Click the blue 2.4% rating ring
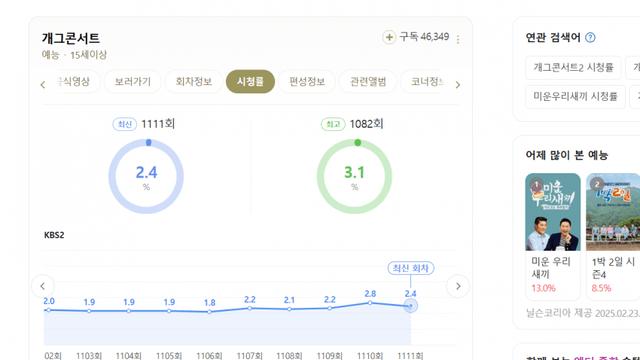The width and height of the screenshot is (640, 360). 146,176
